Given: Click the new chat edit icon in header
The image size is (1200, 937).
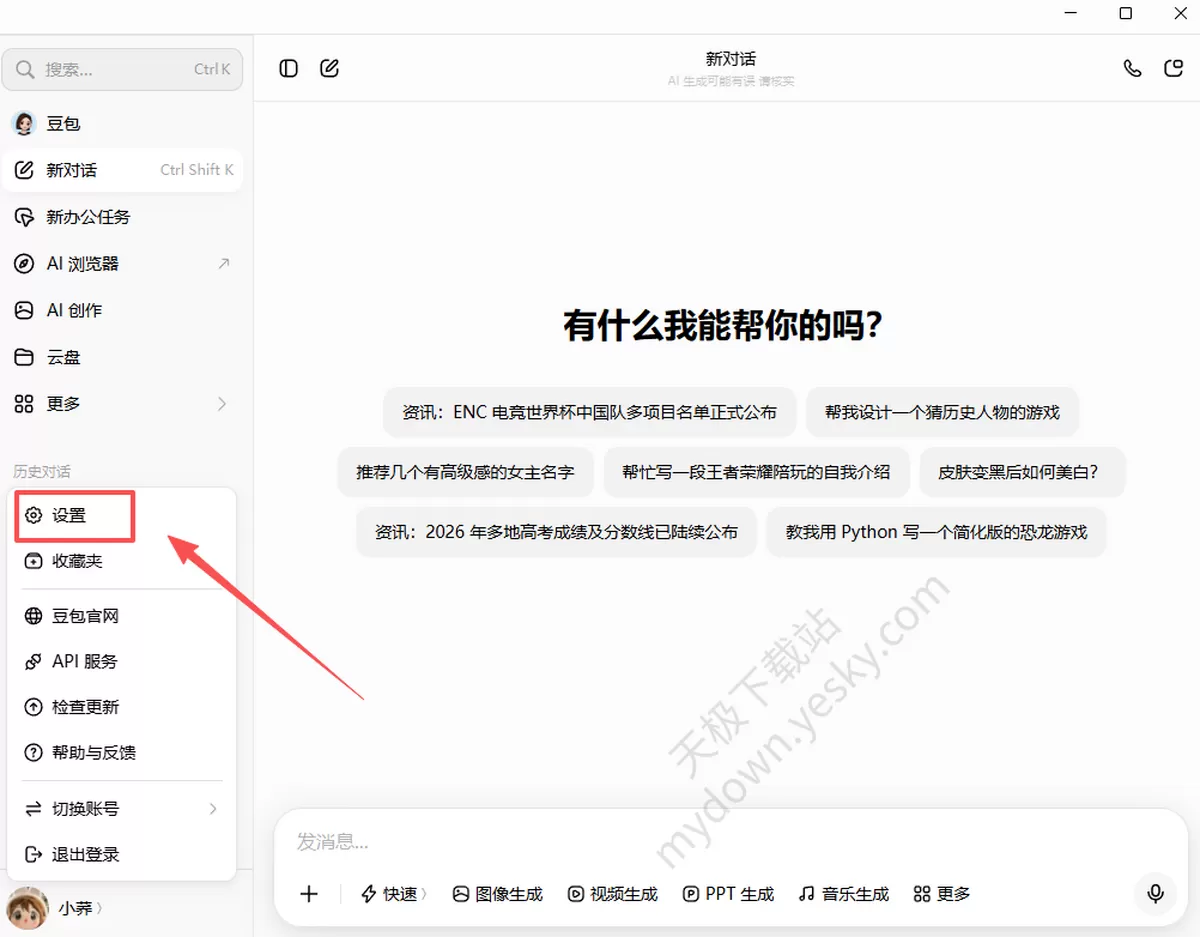Looking at the screenshot, I should (329, 68).
